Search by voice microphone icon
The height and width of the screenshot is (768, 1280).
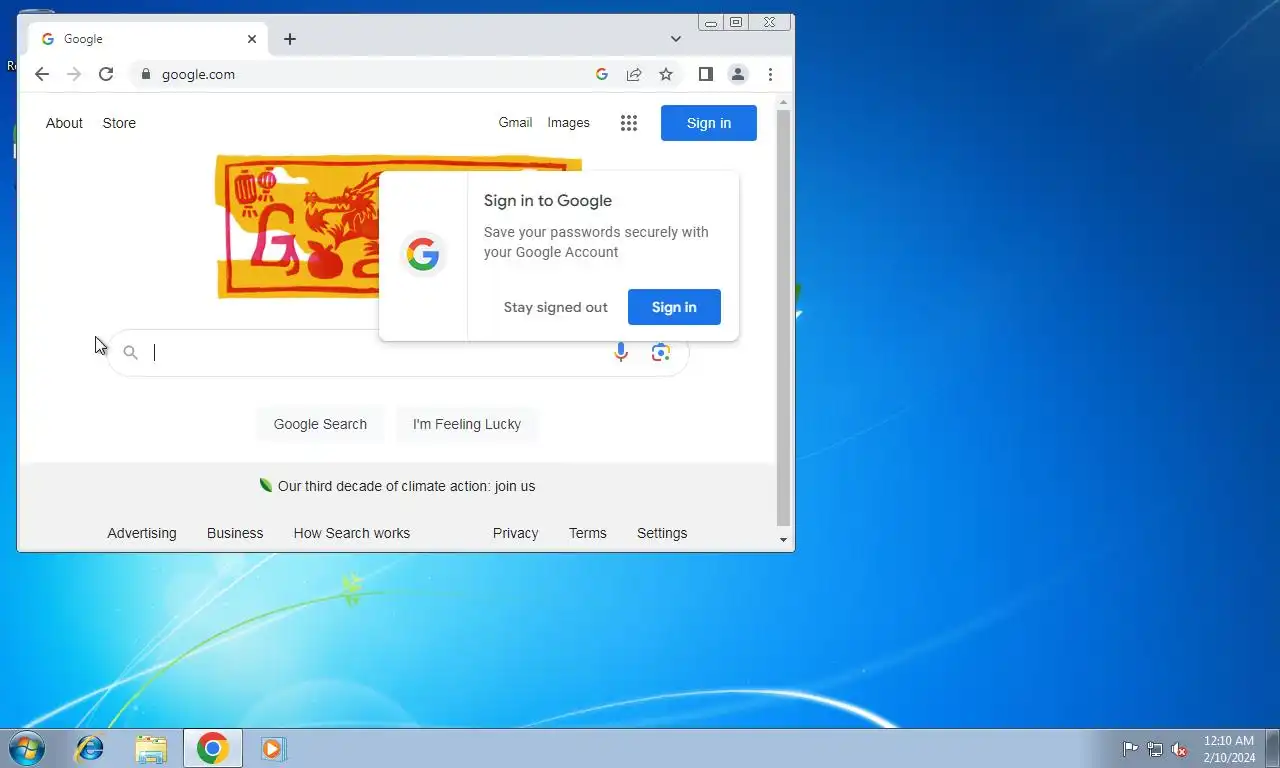[x=621, y=352]
